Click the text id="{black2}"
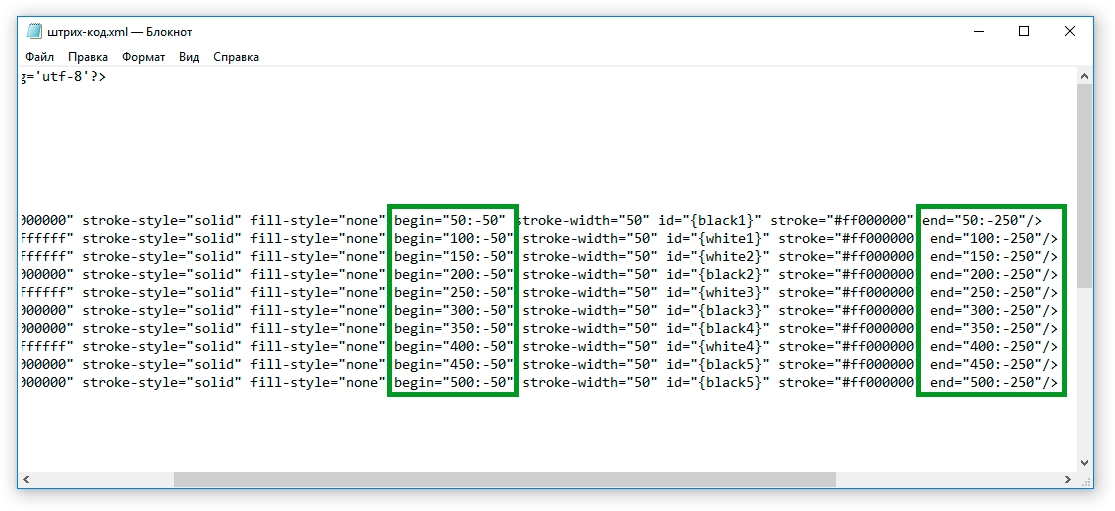Screen dimensions: 1115x511 (718, 274)
